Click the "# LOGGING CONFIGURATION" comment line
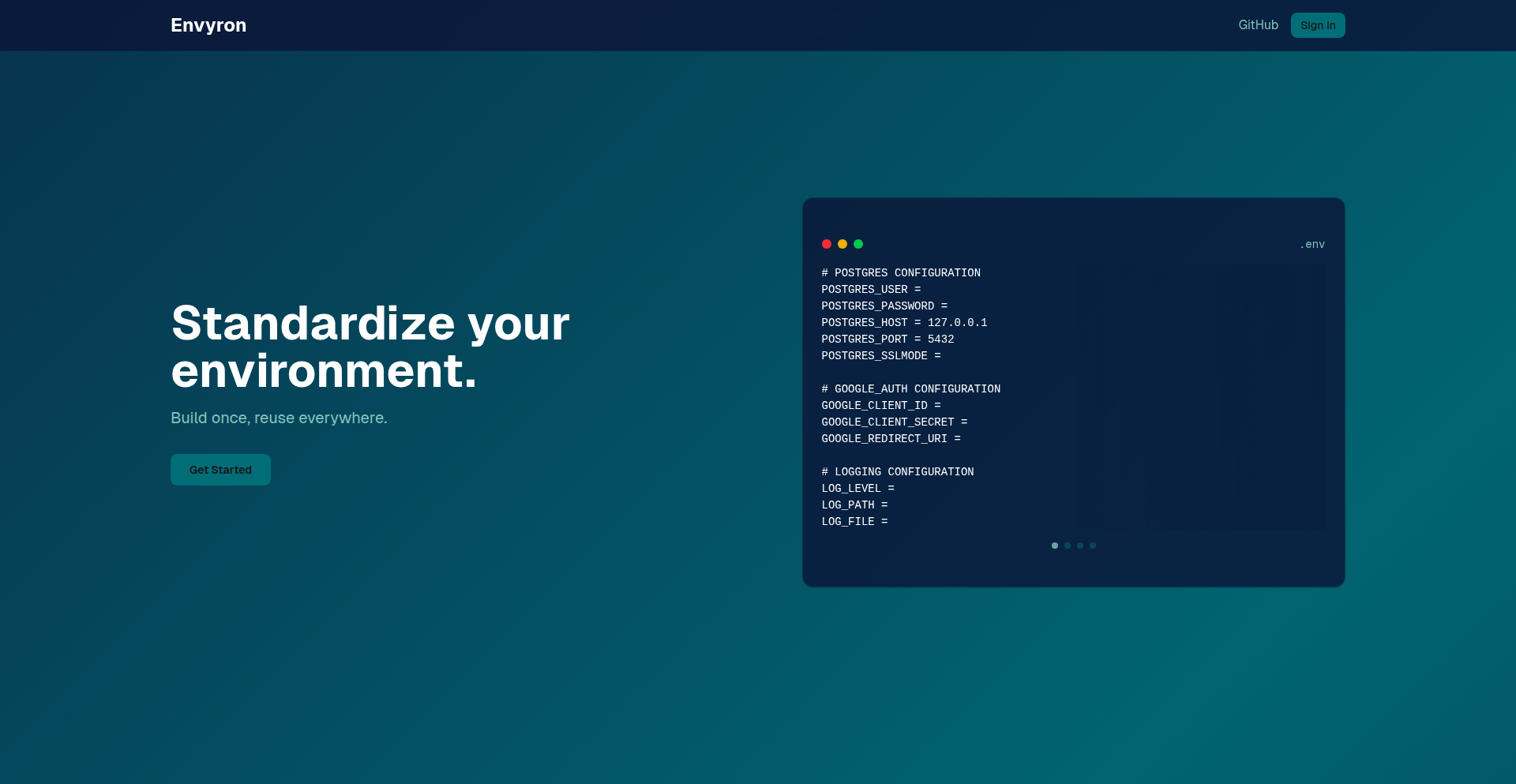 click(x=898, y=472)
